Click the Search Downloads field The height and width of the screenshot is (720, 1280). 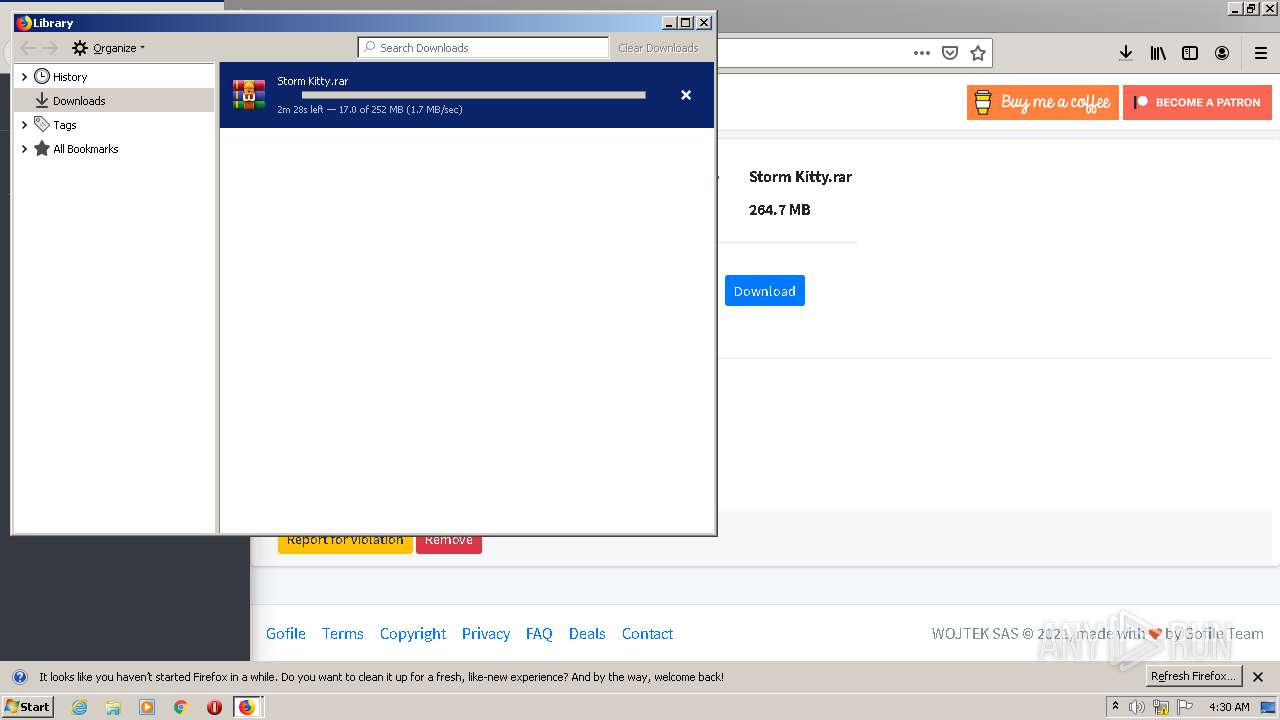tap(484, 48)
